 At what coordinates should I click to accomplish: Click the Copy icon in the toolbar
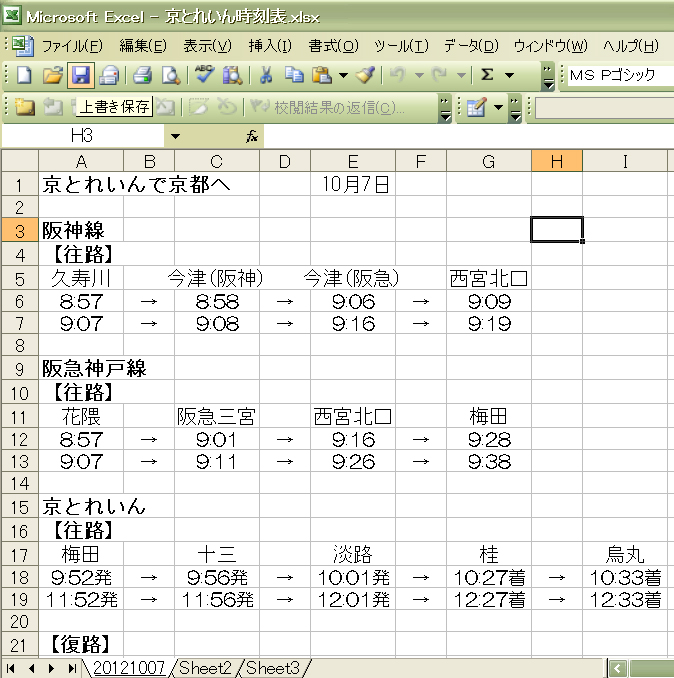pos(294,75)
